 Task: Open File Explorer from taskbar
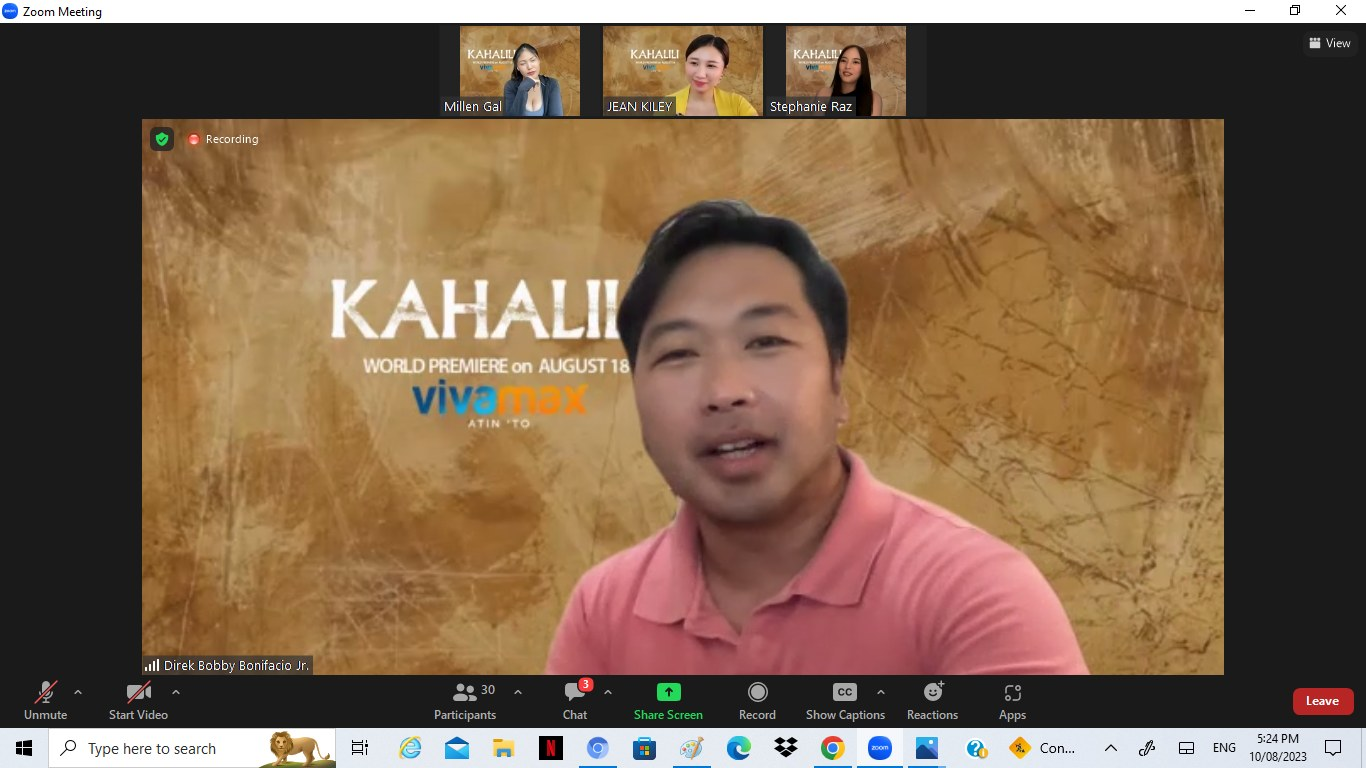[x=504, y=748]
